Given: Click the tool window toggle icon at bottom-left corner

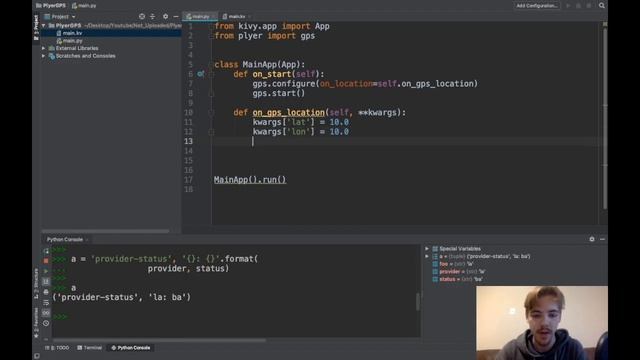Looking at the screenshot, I should tap(37, 356).
